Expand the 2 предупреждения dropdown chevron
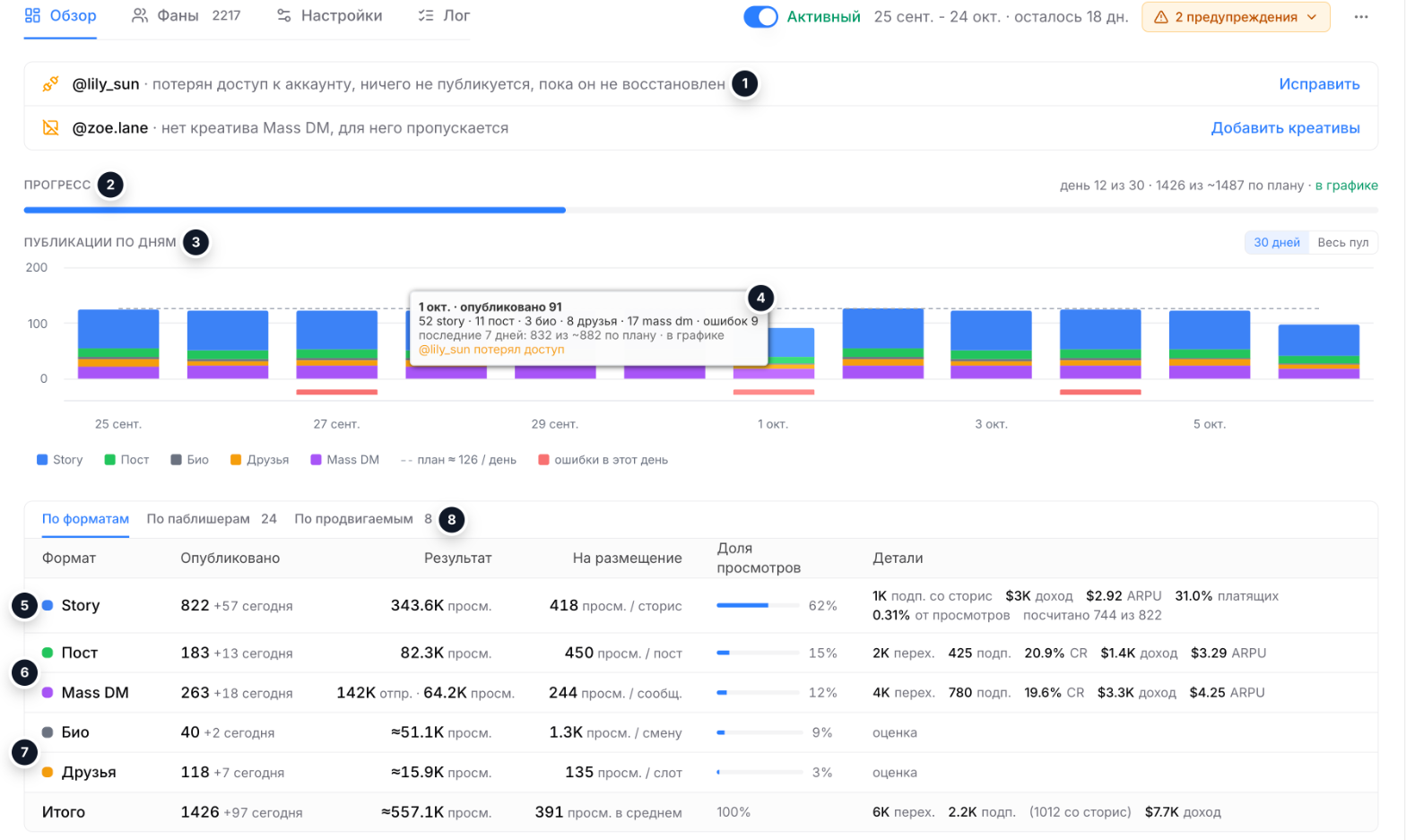 pos(1312,17)
